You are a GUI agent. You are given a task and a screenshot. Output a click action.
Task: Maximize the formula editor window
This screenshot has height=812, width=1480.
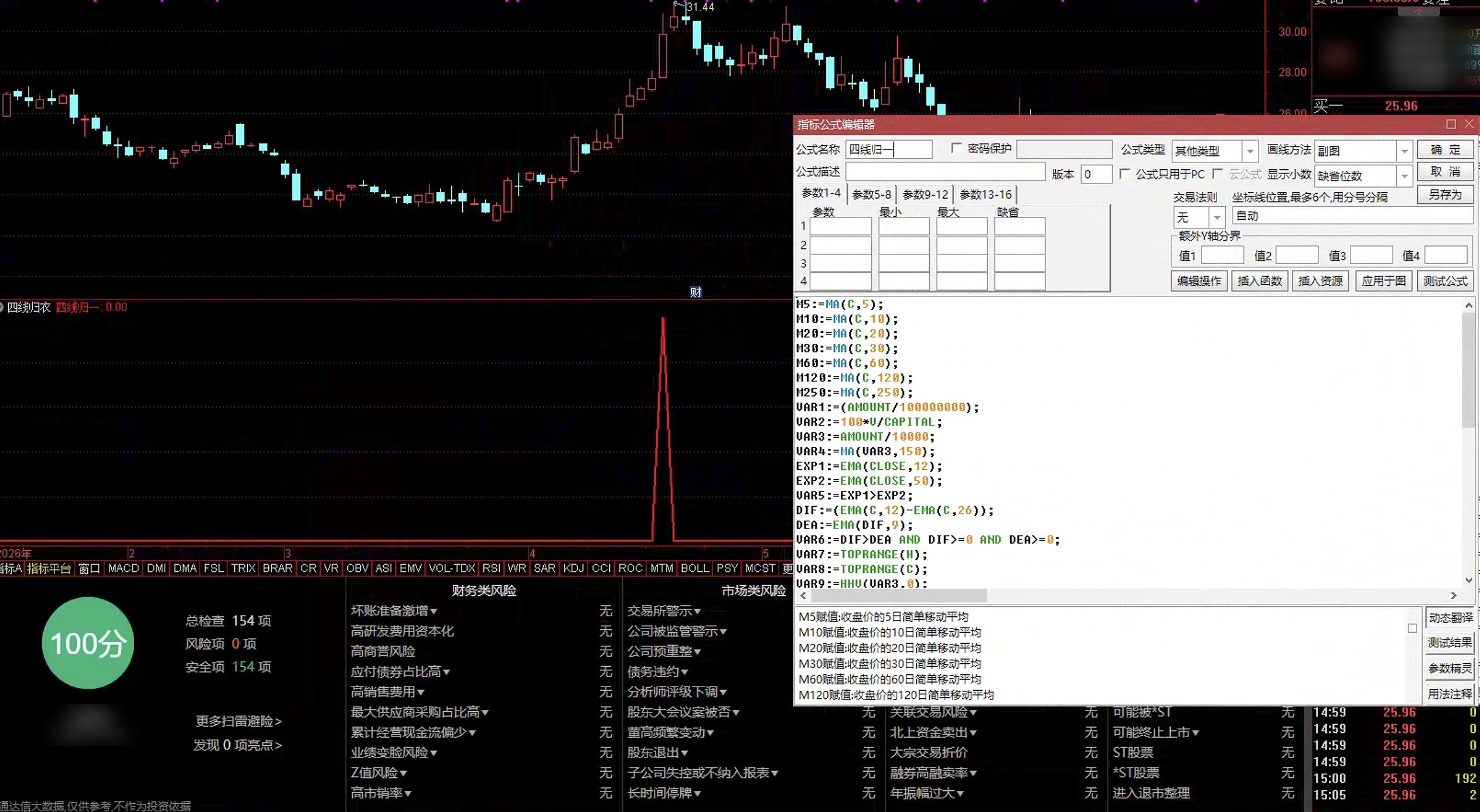click(x=1451, y=124)
